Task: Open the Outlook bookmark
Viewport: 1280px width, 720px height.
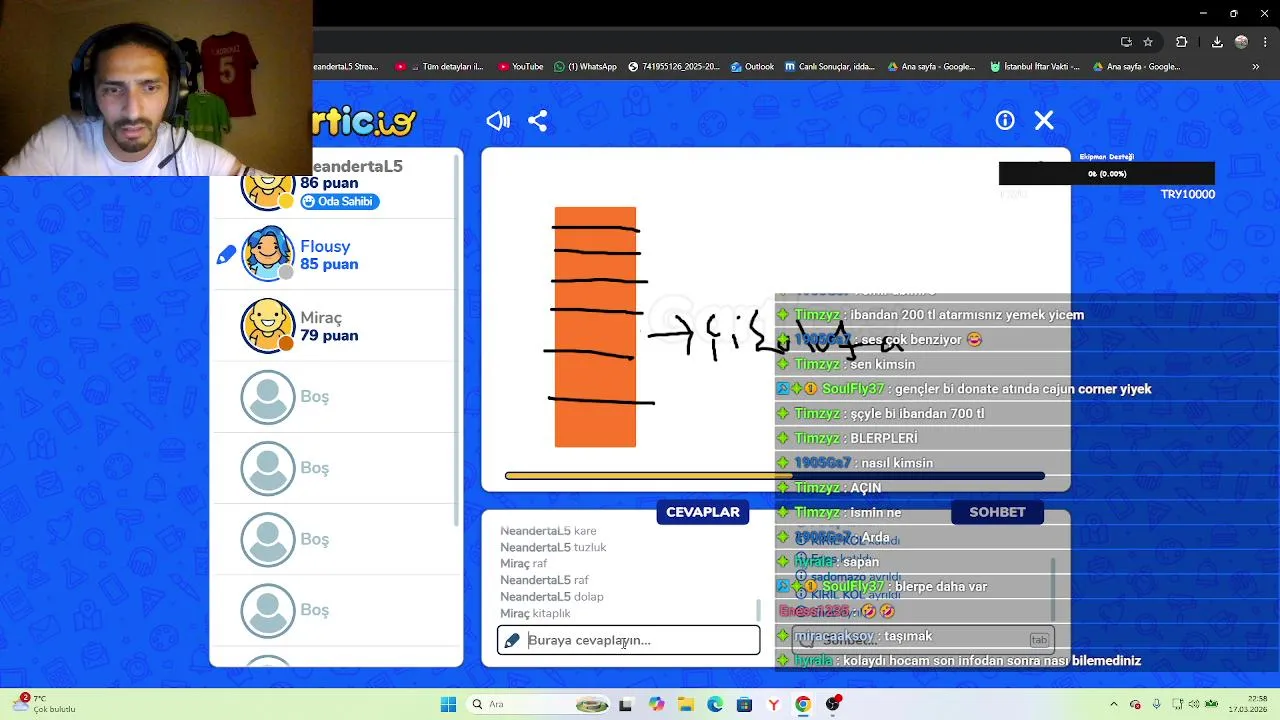Action: pos(752,67)
